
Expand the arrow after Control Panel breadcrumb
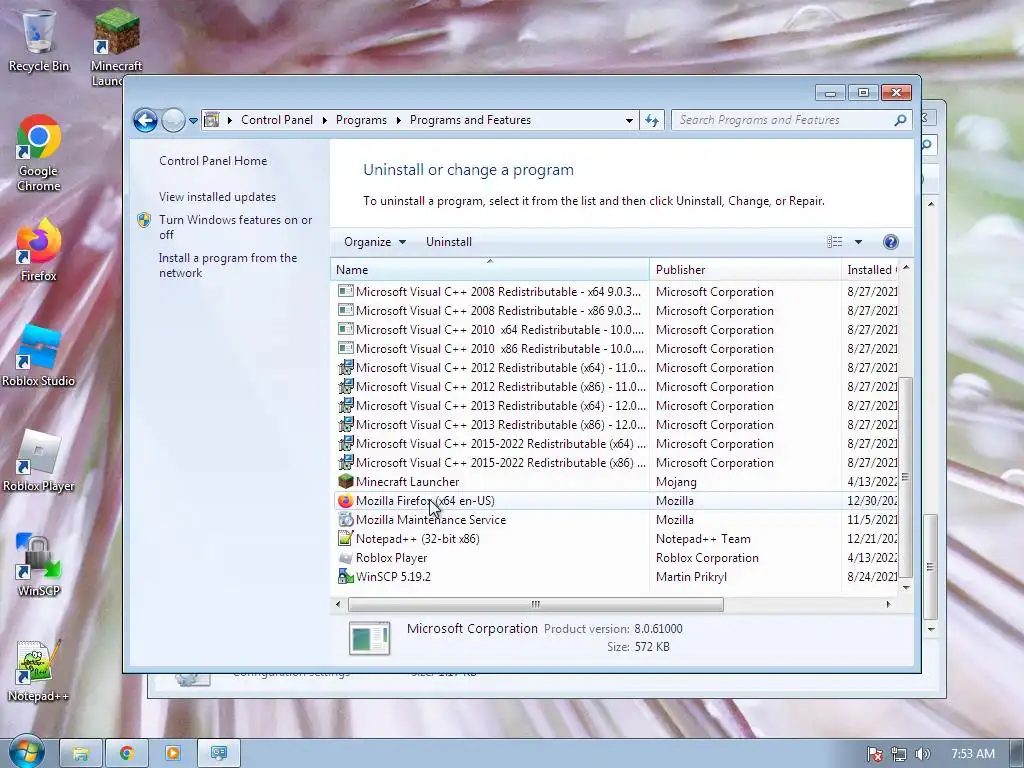pyautogui.click(x=325, y=120)
